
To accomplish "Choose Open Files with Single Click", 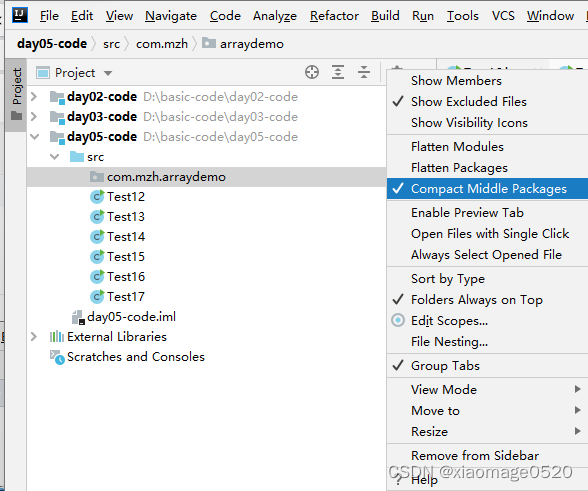I will (x=488, y=234).
